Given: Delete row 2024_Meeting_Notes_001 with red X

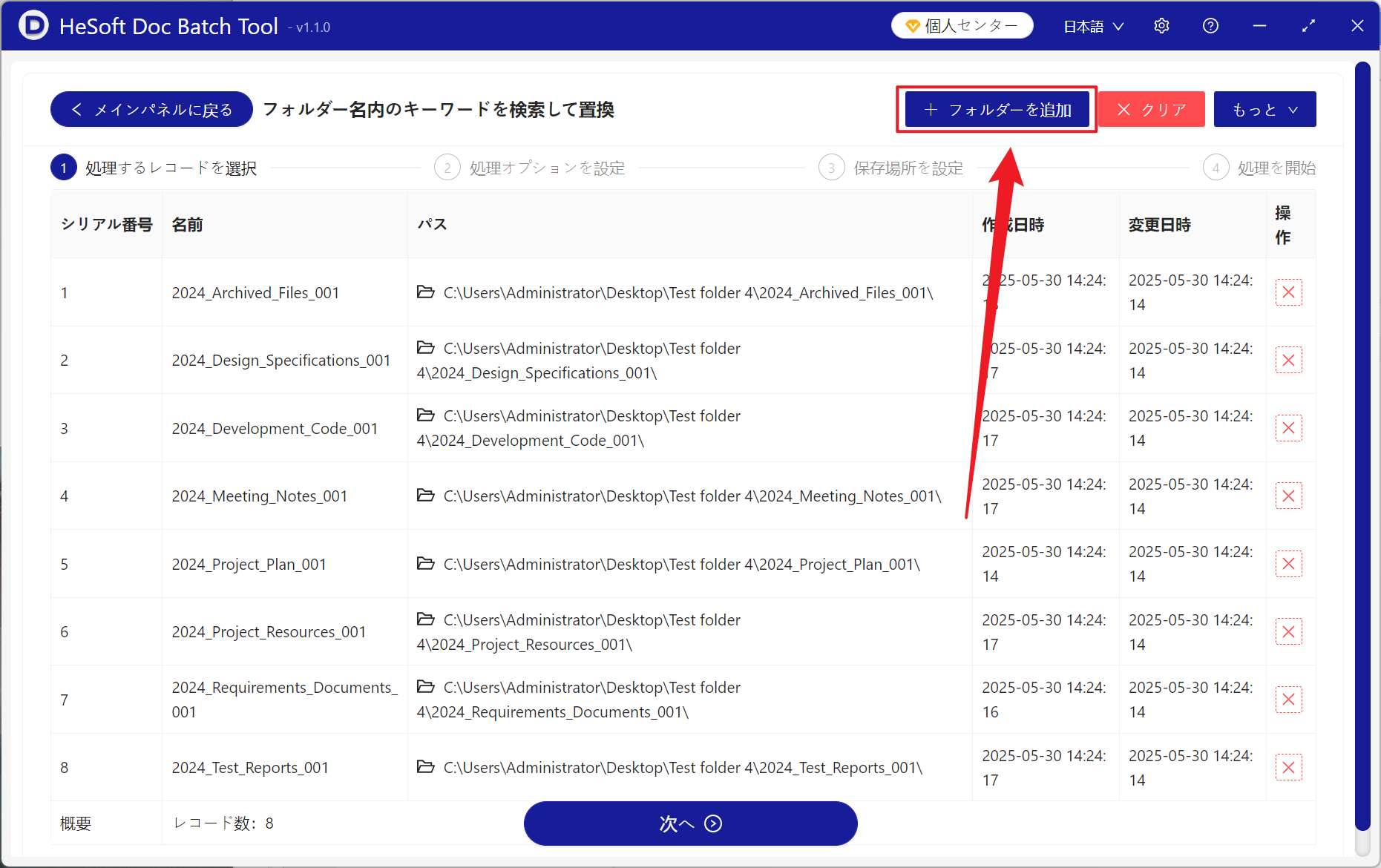Looking at the screenshot, I should coord(1288,496).
